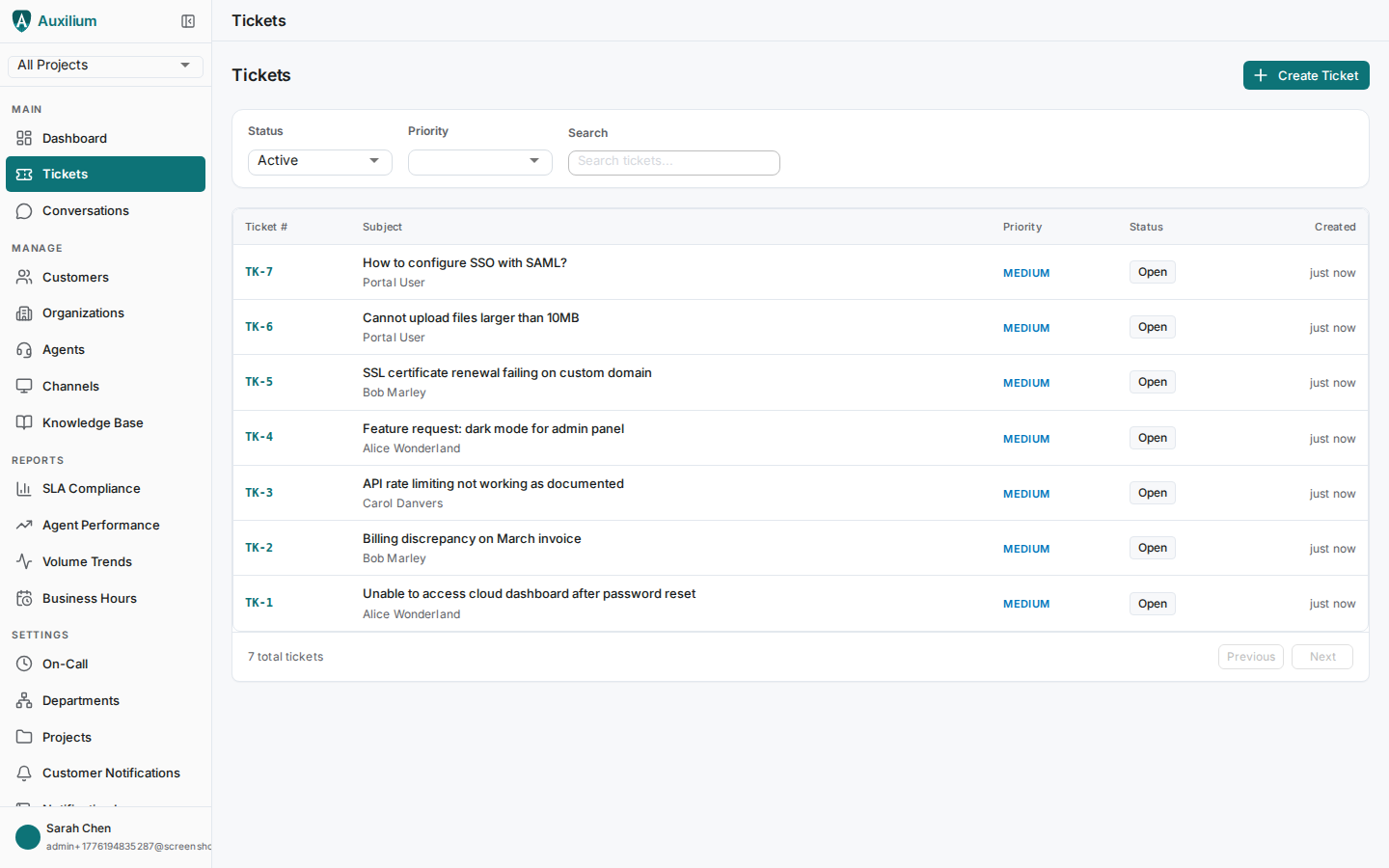1389x868 pixels.
Task: Open SLA Compliance with its chart icon
Action: pyautogui.click(x=21, y=488)
